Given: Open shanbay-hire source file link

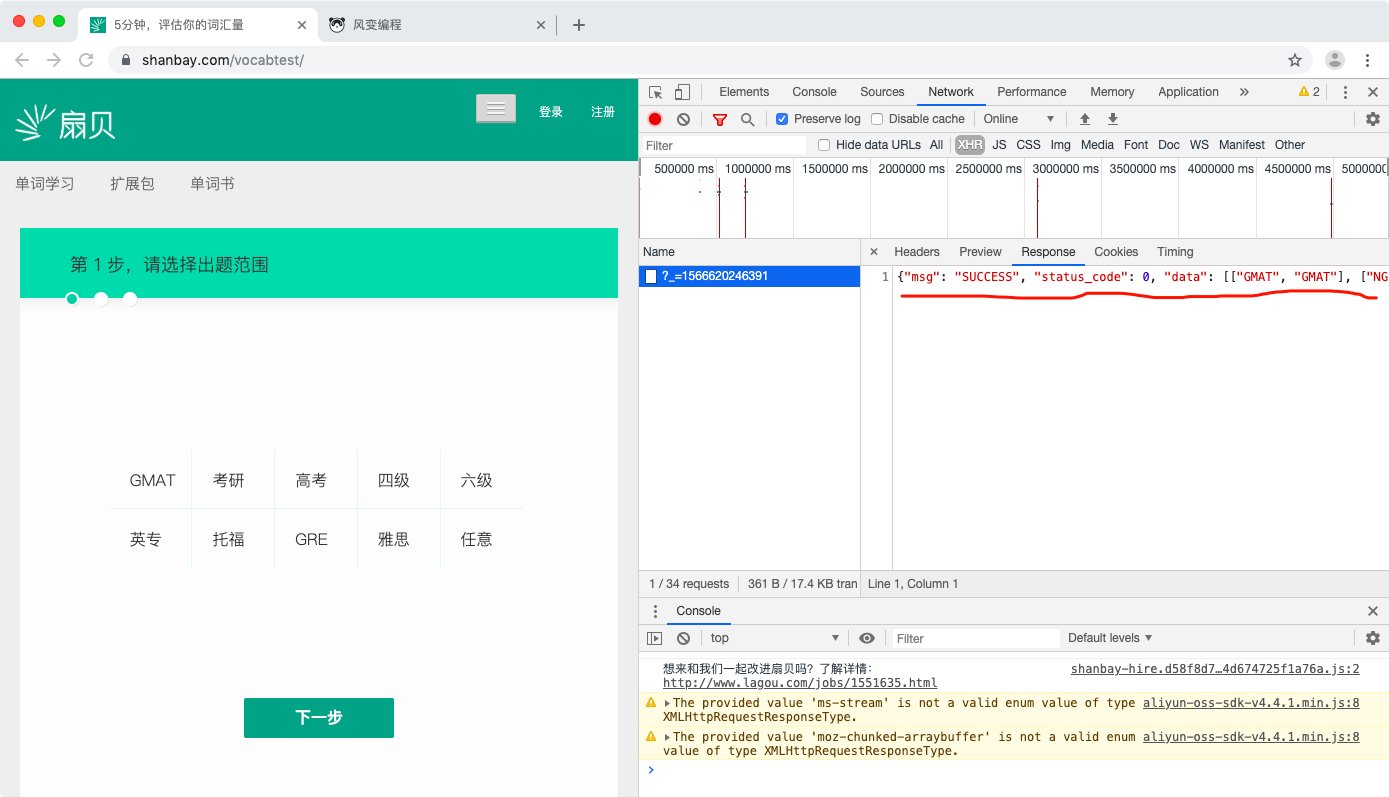Looking at the screenshot, I should [1215, 669].
